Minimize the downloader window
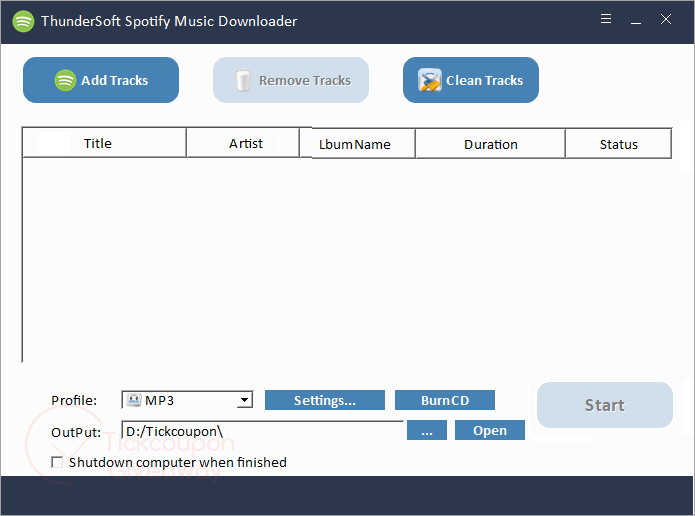The width and height of the screenshot is (695, 516). tap(636, 21)
